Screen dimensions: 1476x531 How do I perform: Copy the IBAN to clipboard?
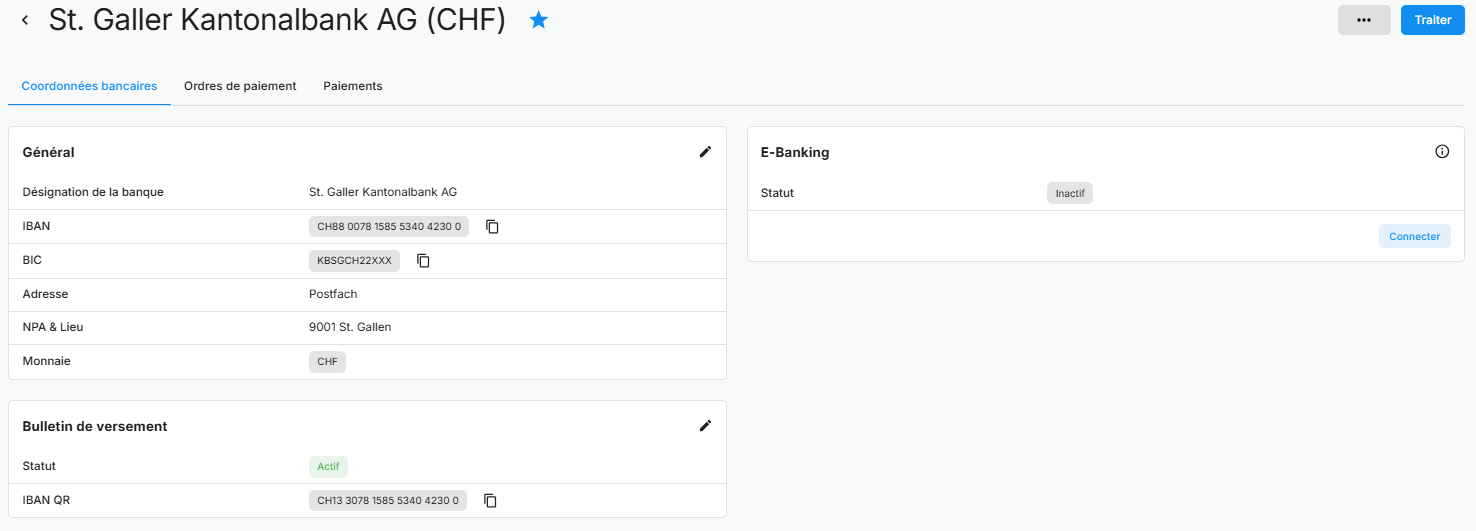(492, 227)
